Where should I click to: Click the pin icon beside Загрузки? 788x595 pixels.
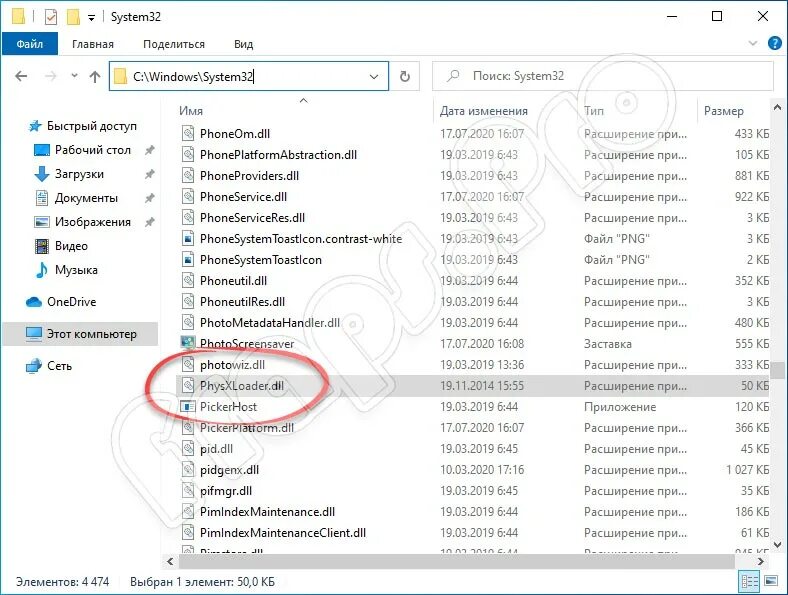pos(149,174)
